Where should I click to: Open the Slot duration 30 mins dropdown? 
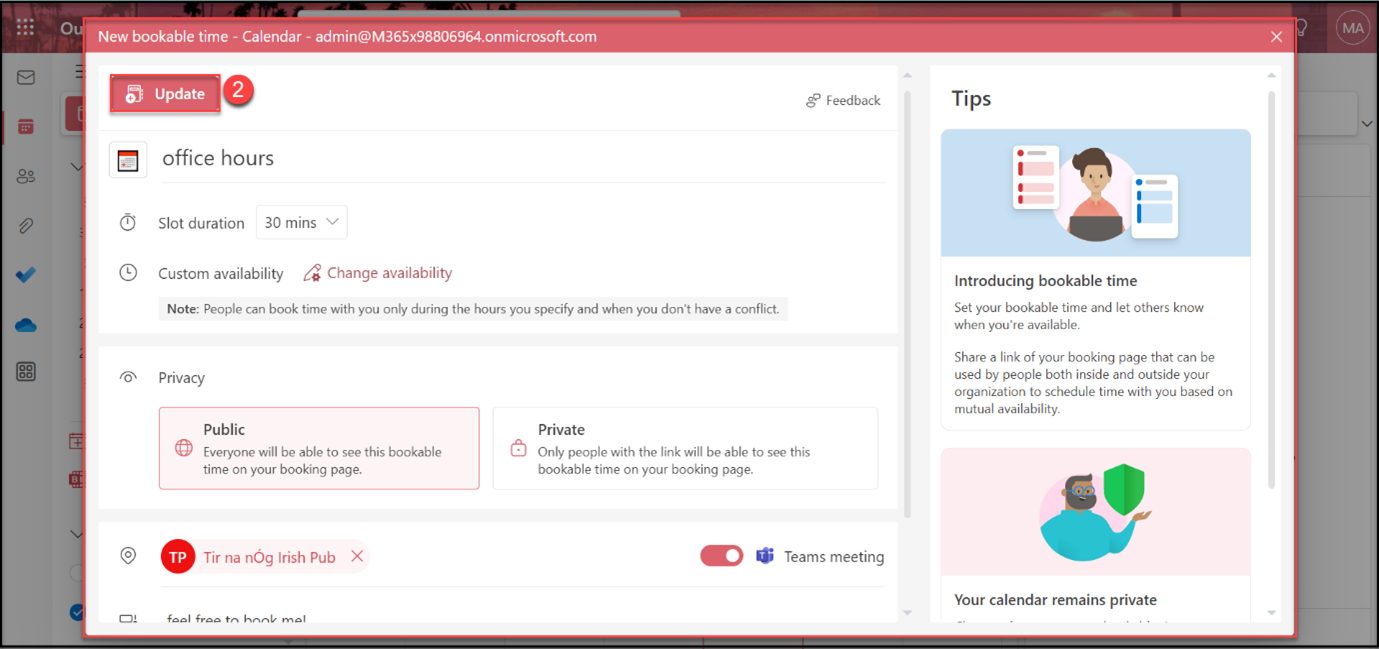pyautogui.click(x=302, y=223)
